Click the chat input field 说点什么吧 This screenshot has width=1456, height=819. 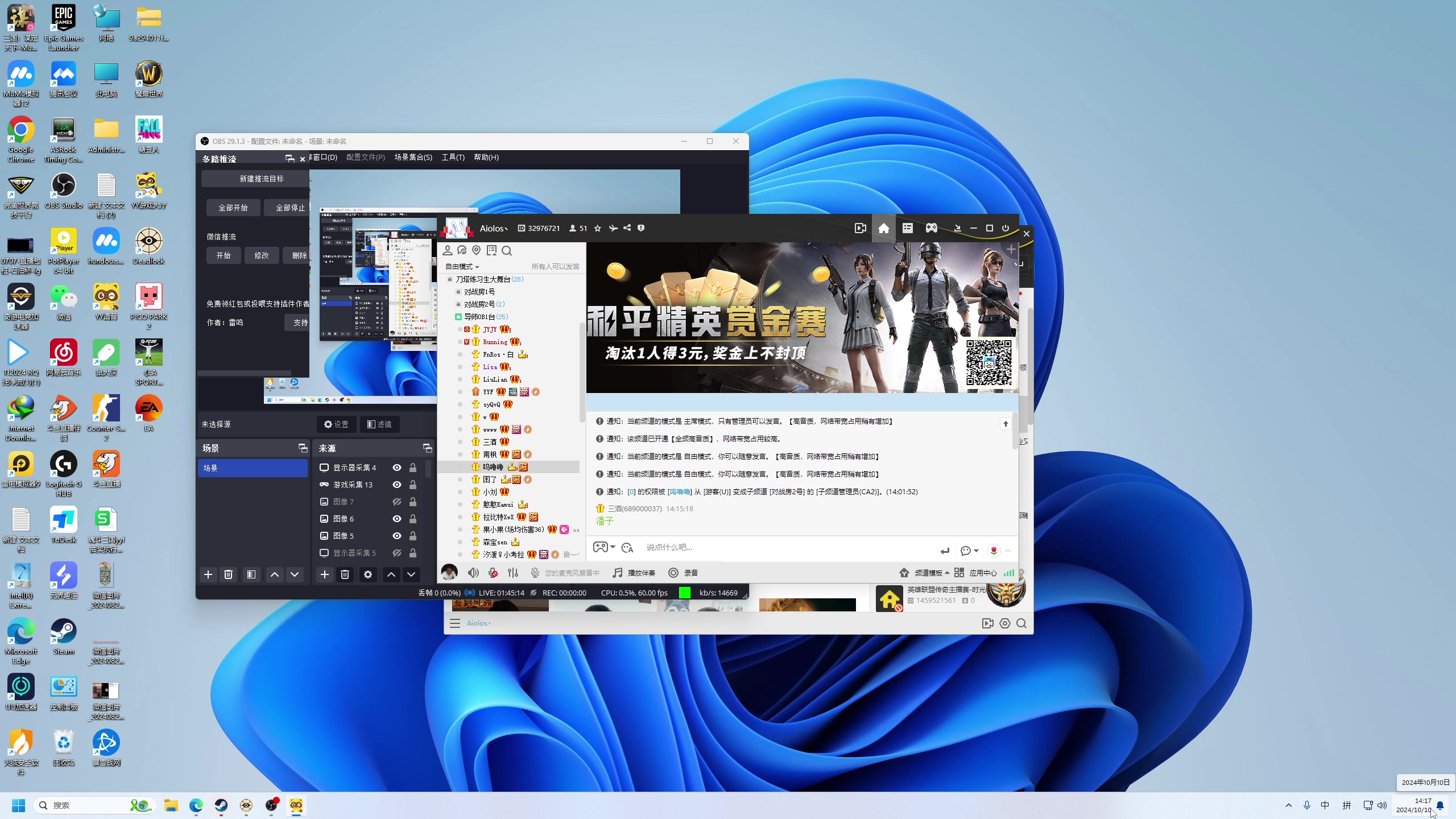(788, 547)
